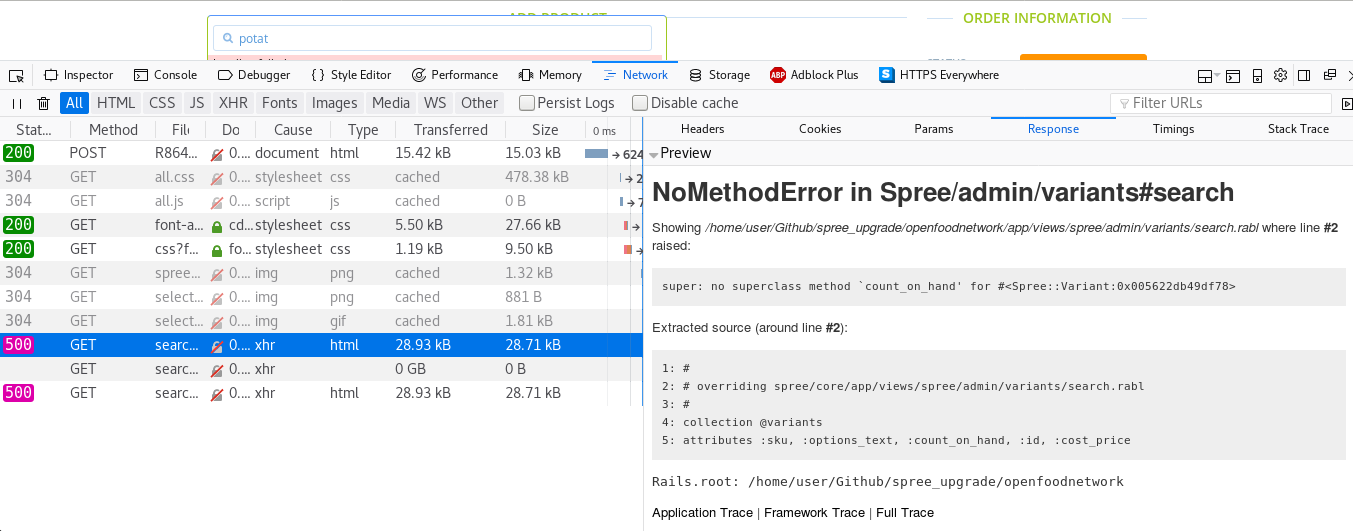The height and width of the screenshot is (531, 1353).
Task: Toggle network details pane arrow icon
Action: pos(1346,103)
